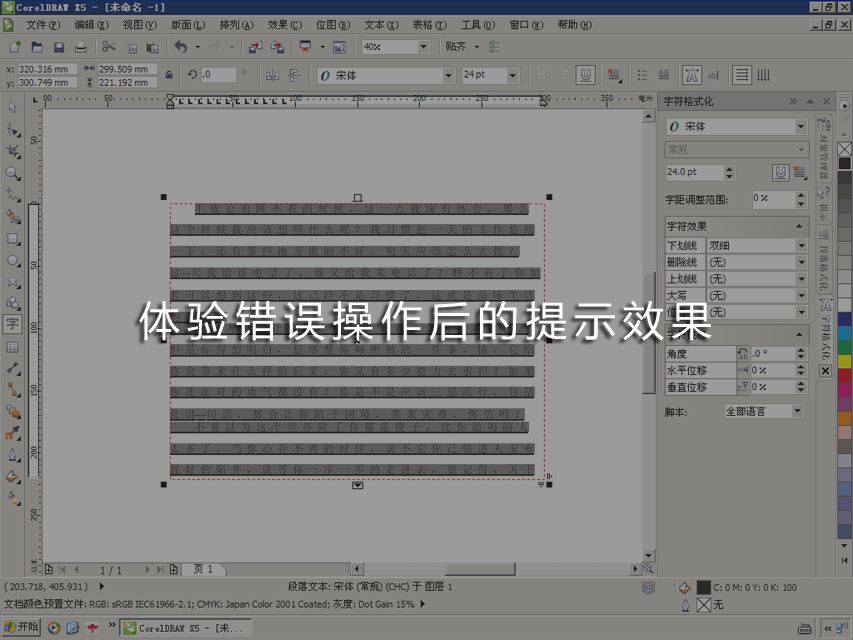Toggle vertical text direction button

point(763,75)
